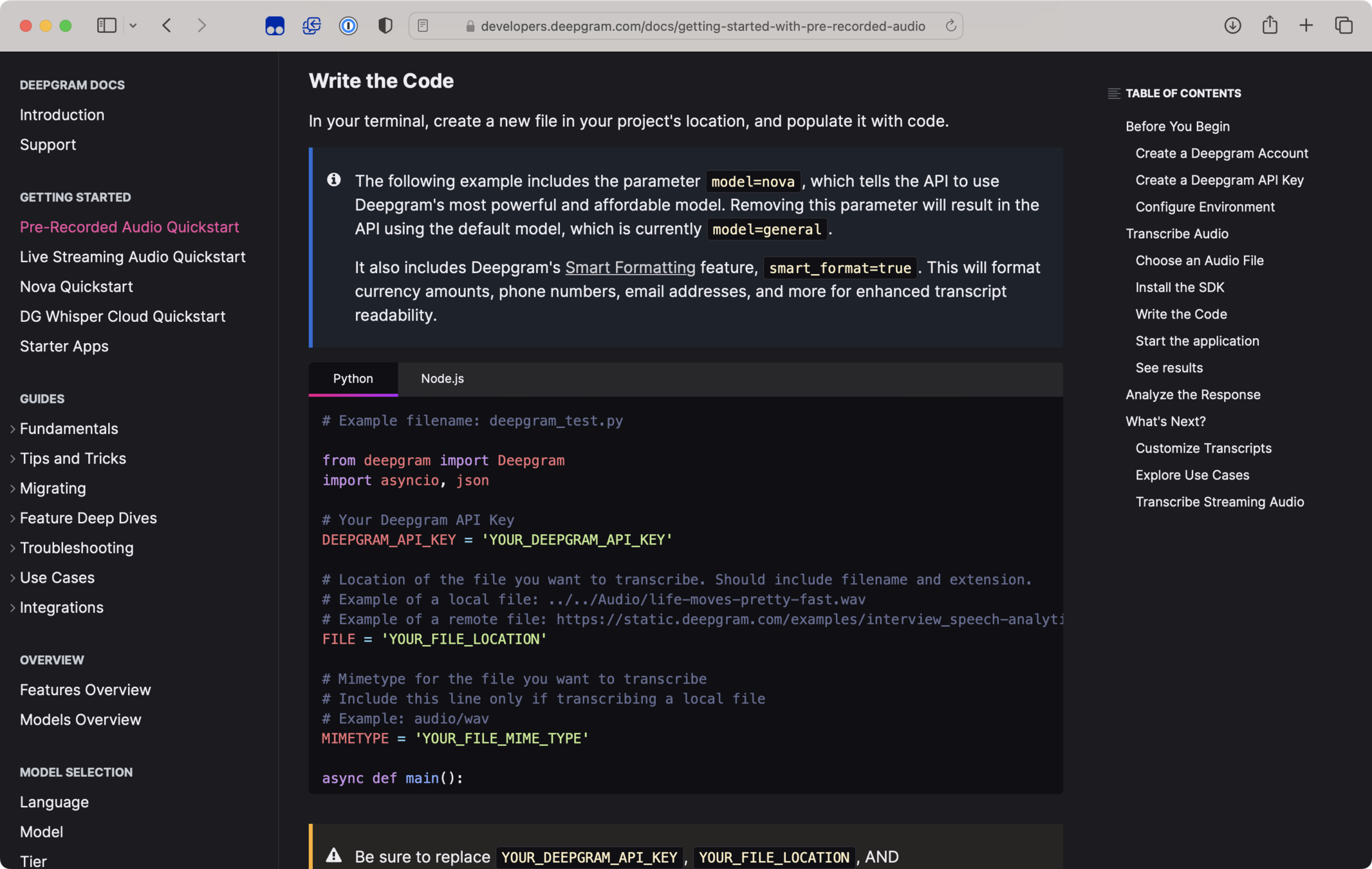Open Live Streaming Audio Quickstart page
The width and height of the screenshot is (1372, 869).
(133, 257)
